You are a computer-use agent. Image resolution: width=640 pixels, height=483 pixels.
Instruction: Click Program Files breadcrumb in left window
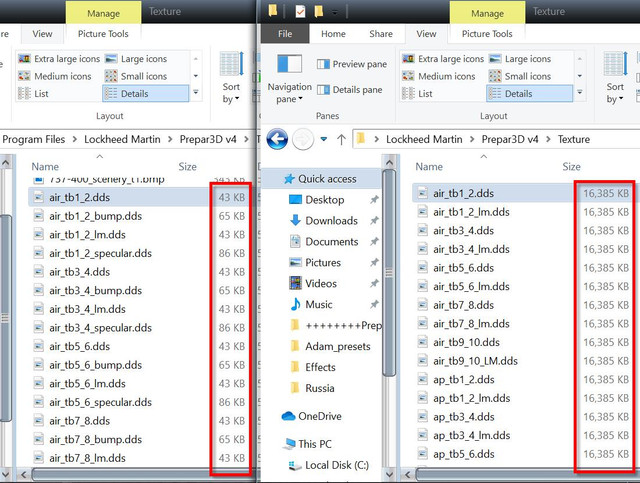[33, 140]
